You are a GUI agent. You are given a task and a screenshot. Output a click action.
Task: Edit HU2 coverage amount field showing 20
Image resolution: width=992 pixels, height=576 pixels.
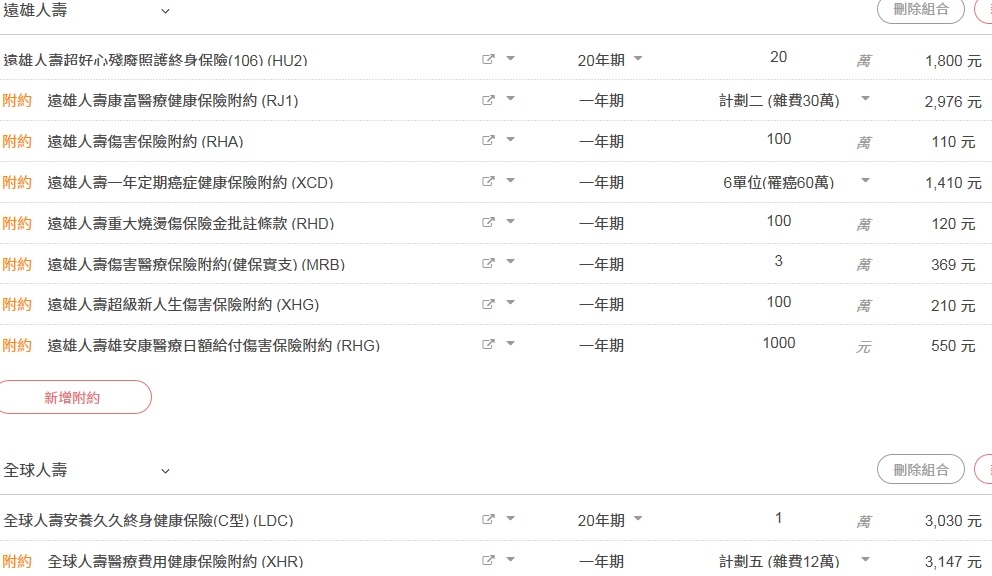(779, 57)
